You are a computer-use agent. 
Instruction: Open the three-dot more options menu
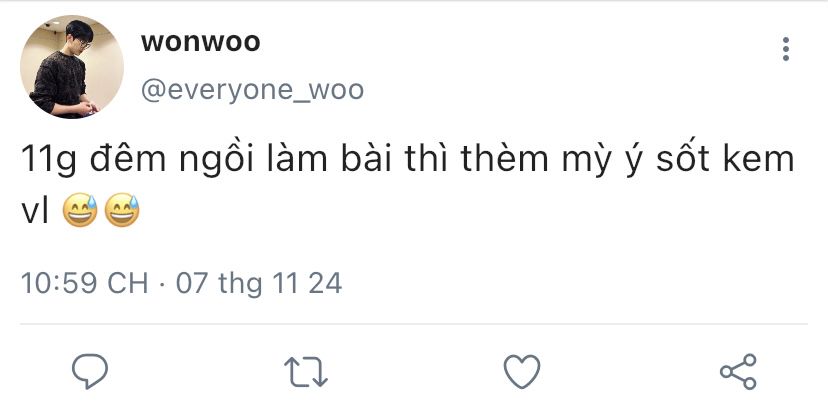786,49
